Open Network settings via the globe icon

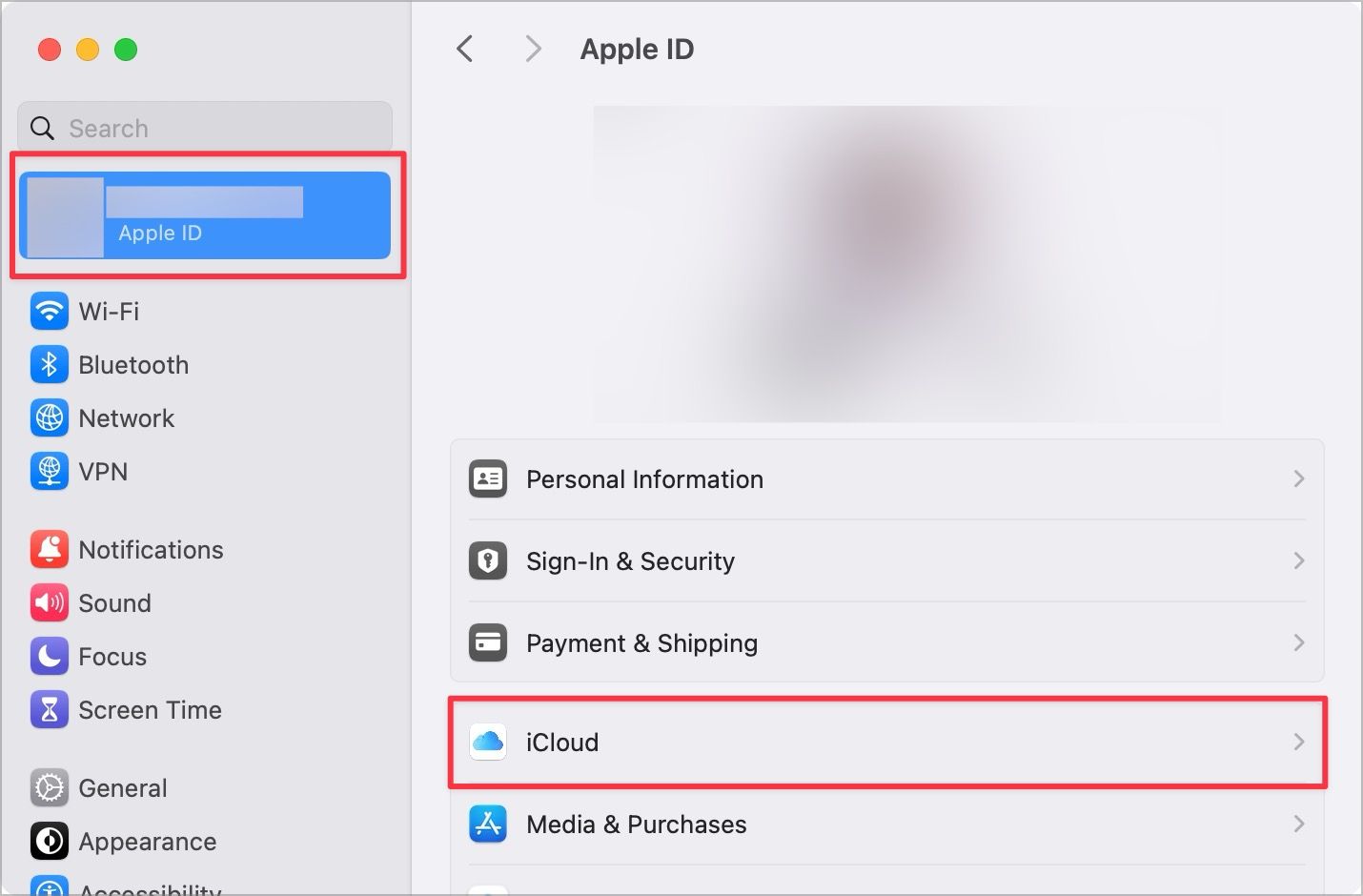click(x=49, y=417)
